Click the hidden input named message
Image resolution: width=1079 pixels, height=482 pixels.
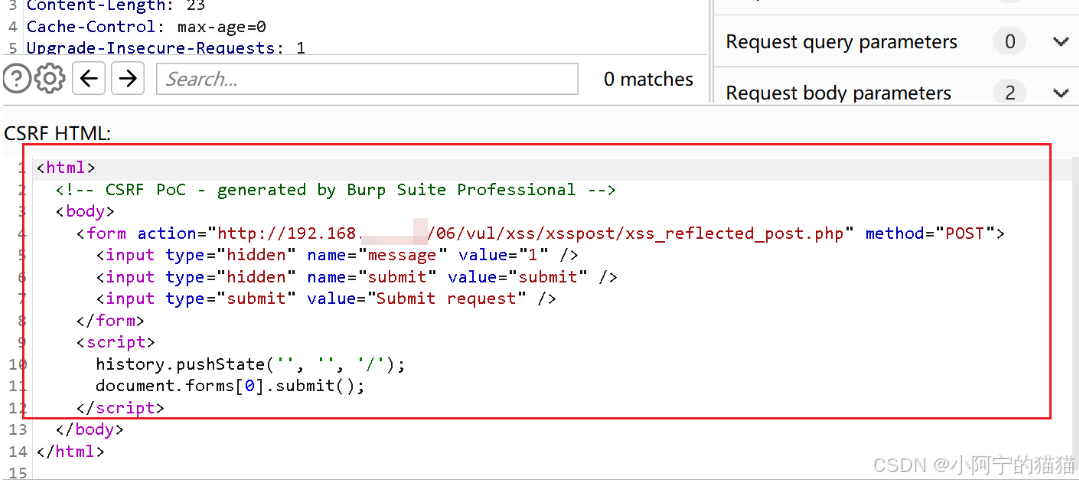(x=336, y=255)
